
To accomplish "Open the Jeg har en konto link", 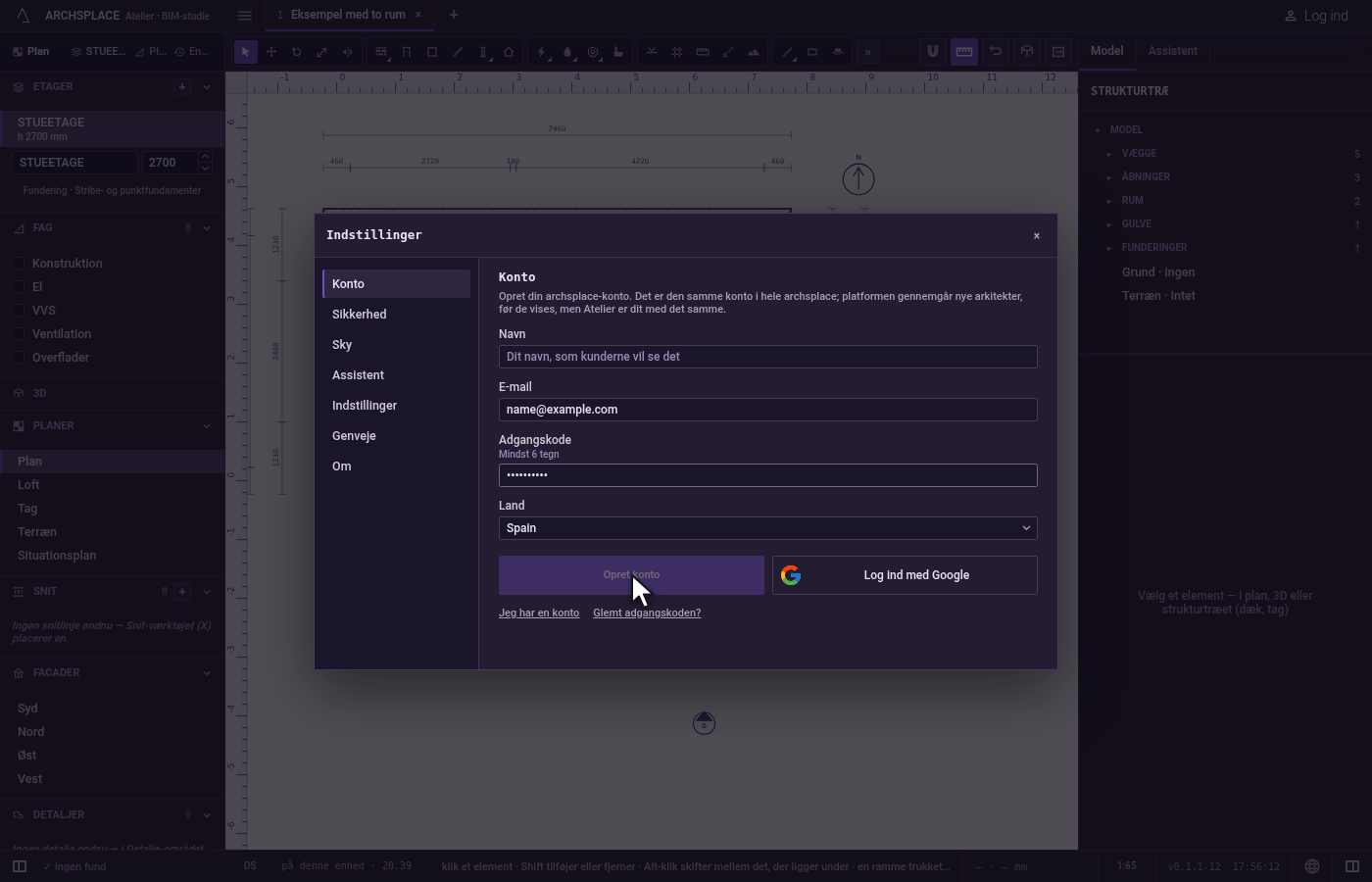I will (539, 613).
